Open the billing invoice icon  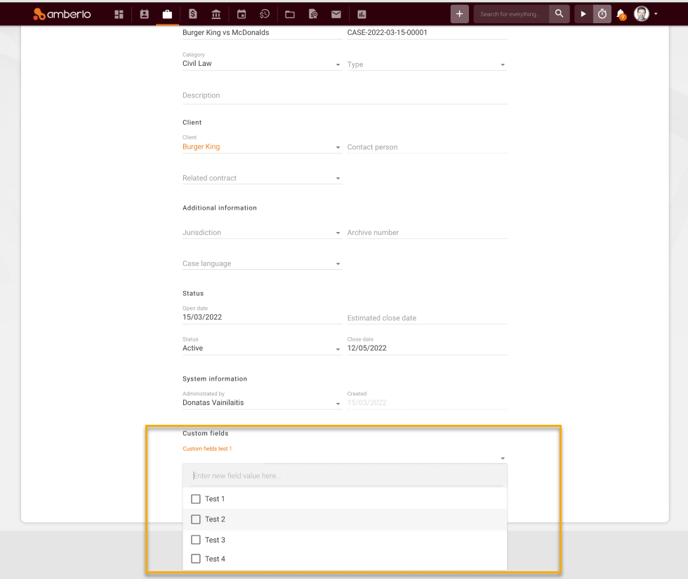[193, 14]
